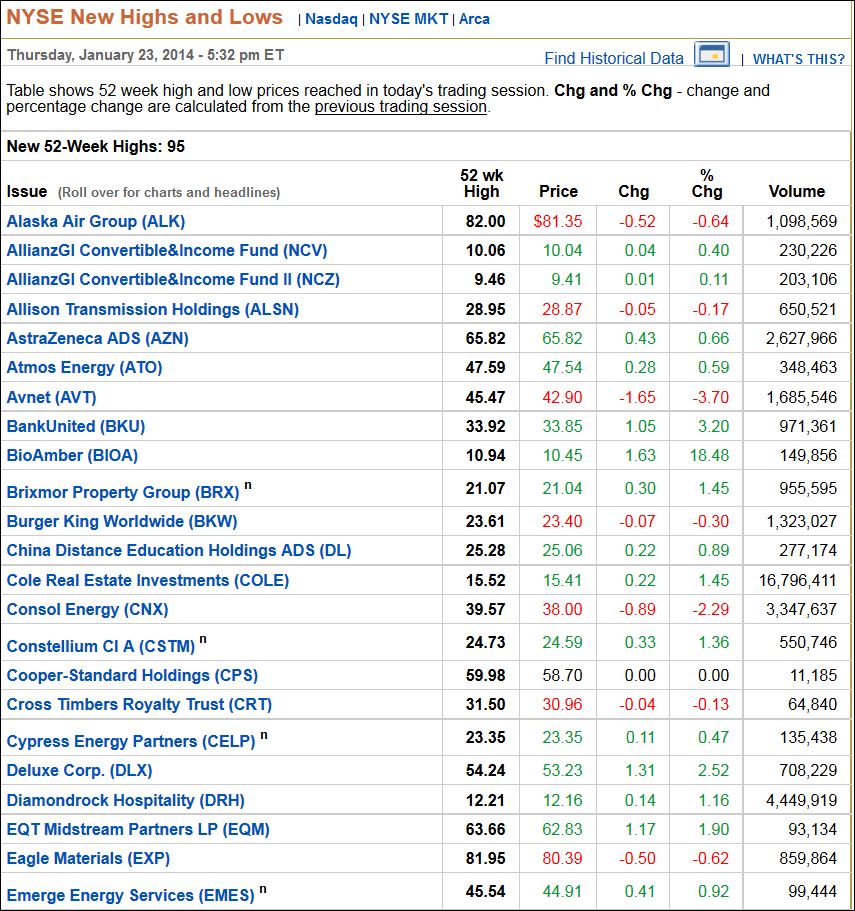Click Deluxe Corp. percent change 2.52
This screenshot has height=911, width=855.
713,770
